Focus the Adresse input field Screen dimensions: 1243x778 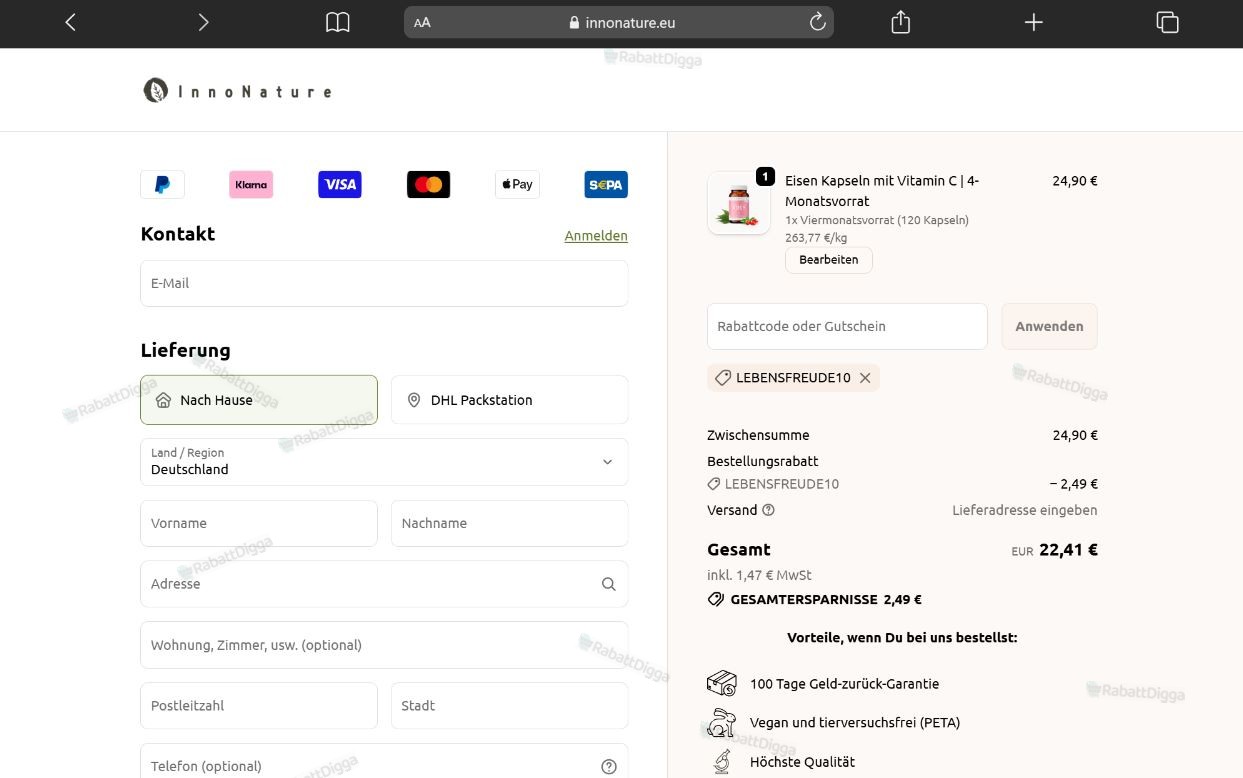(384, 584)
